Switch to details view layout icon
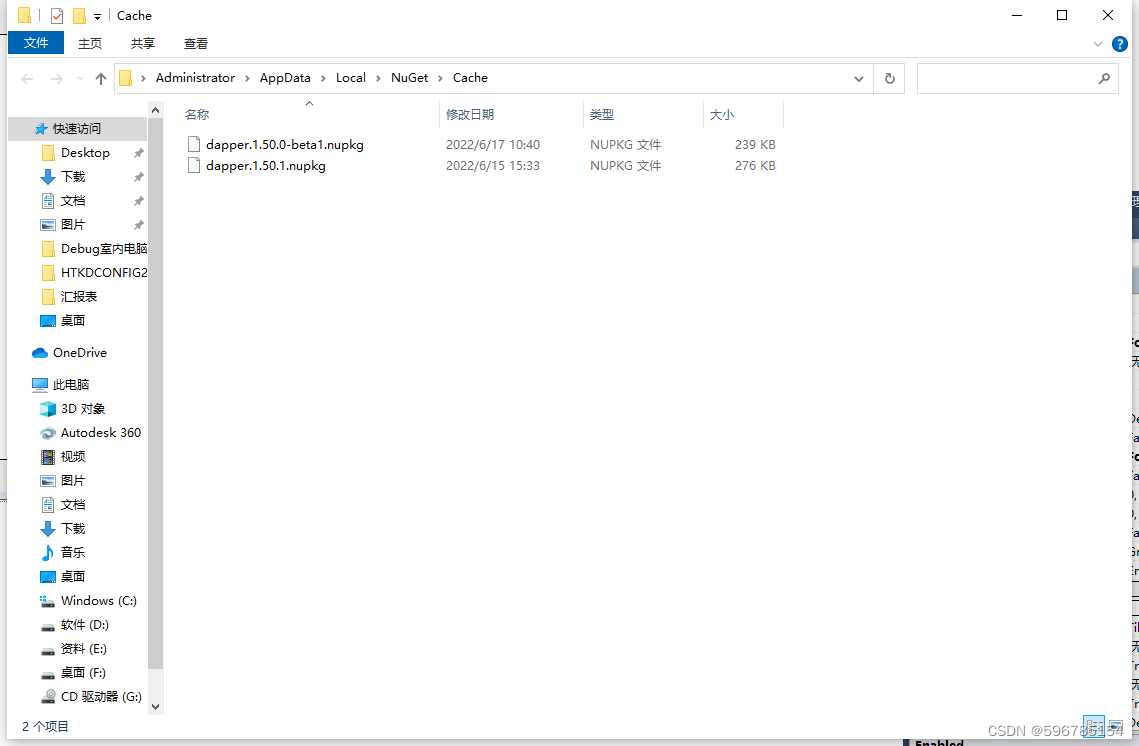The width and height of the screenshot is (1139, 746). pyautogui.click(x=1093, y=726)
